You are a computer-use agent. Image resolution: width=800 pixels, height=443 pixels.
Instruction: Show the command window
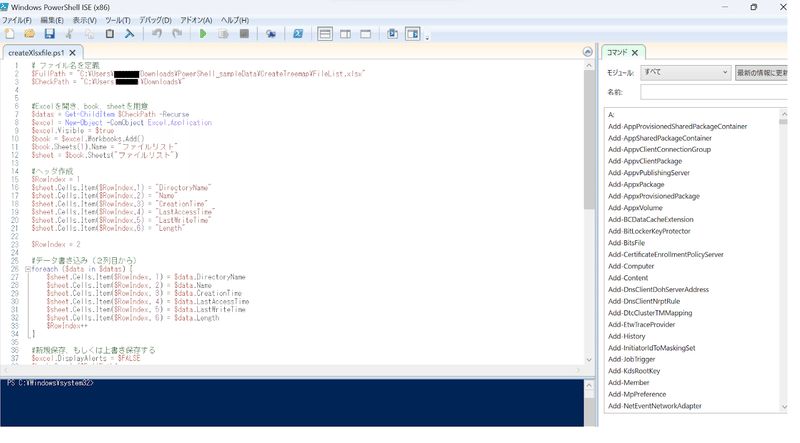pyautogui.click(x=392, y=34)
